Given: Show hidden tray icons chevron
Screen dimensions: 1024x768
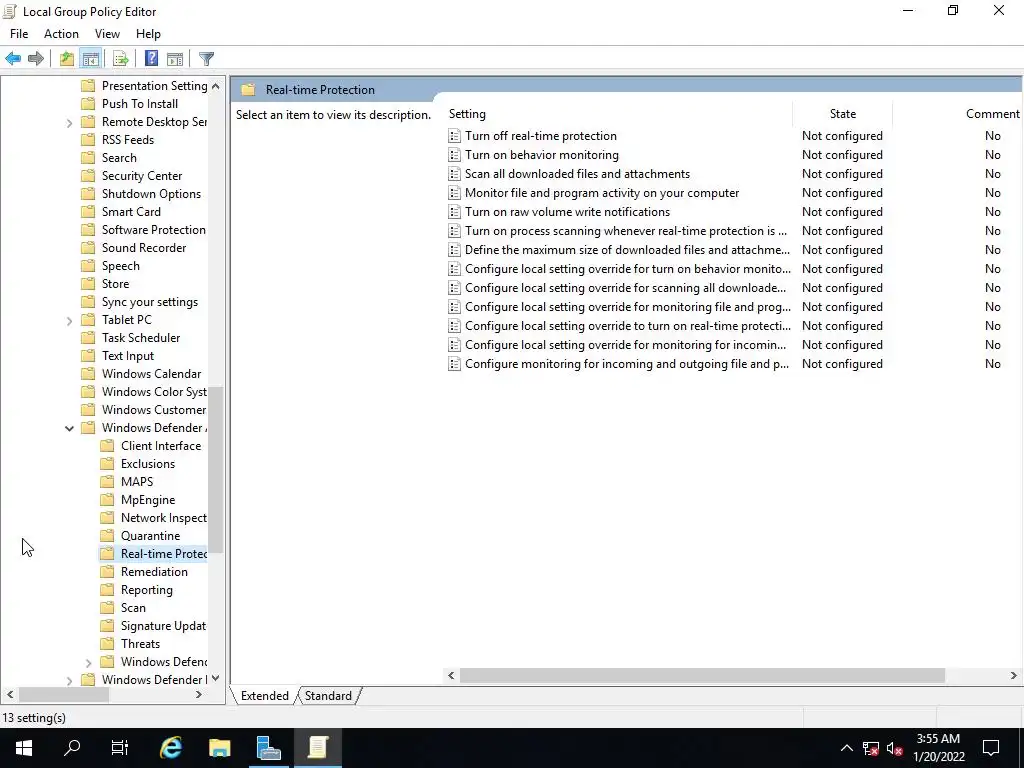Looking at the screenshot, I should [x=846, y=748].
